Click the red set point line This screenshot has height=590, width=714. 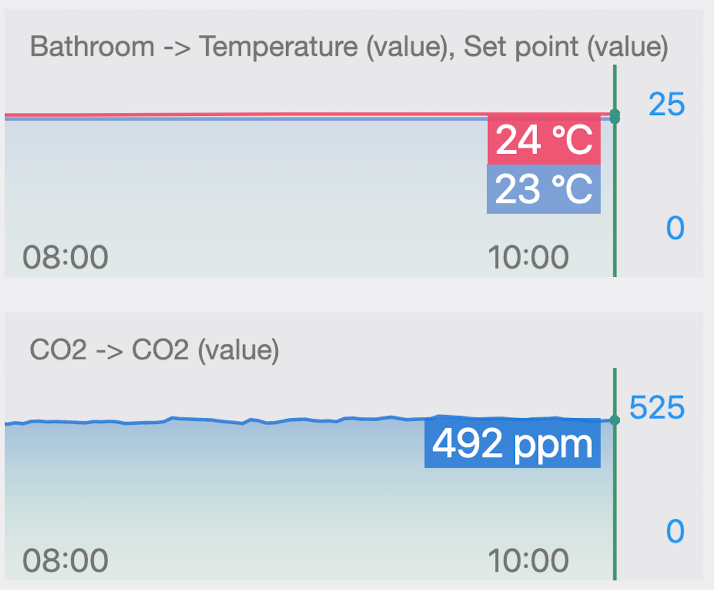[250, 115]
